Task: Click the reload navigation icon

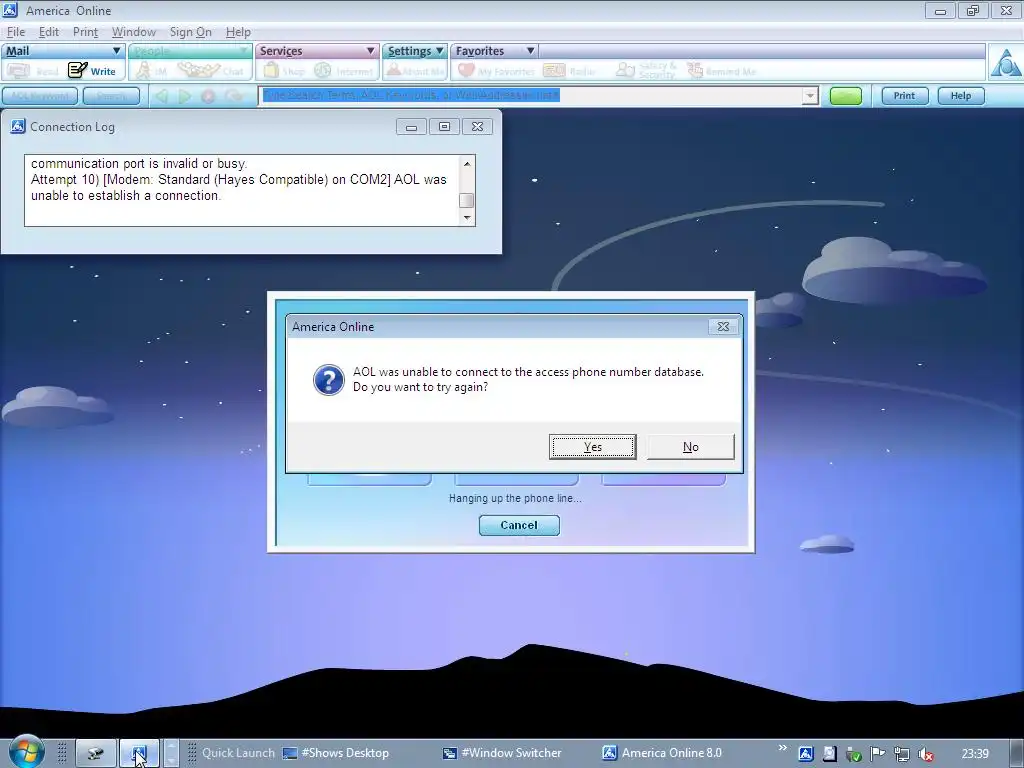Action: [x=233, y=96]
